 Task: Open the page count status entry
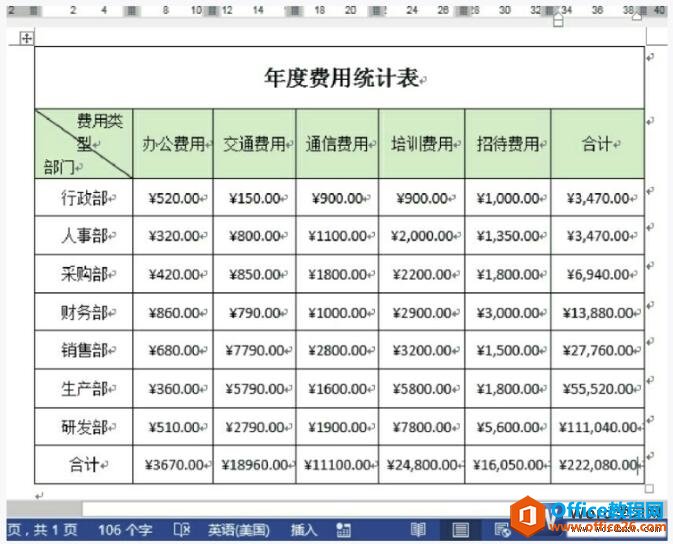point(42,530)
